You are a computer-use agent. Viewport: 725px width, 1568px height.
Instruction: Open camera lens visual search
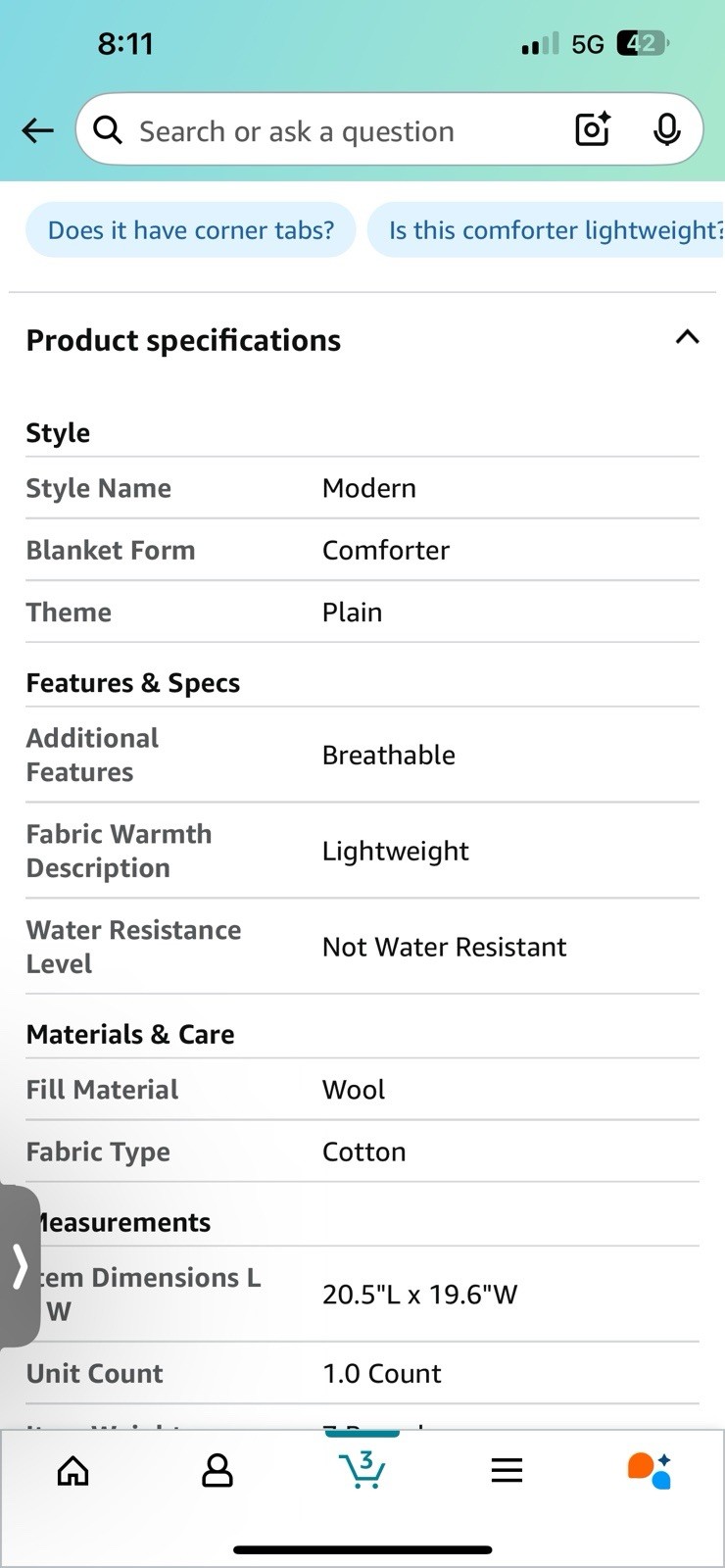click(592, 129)
